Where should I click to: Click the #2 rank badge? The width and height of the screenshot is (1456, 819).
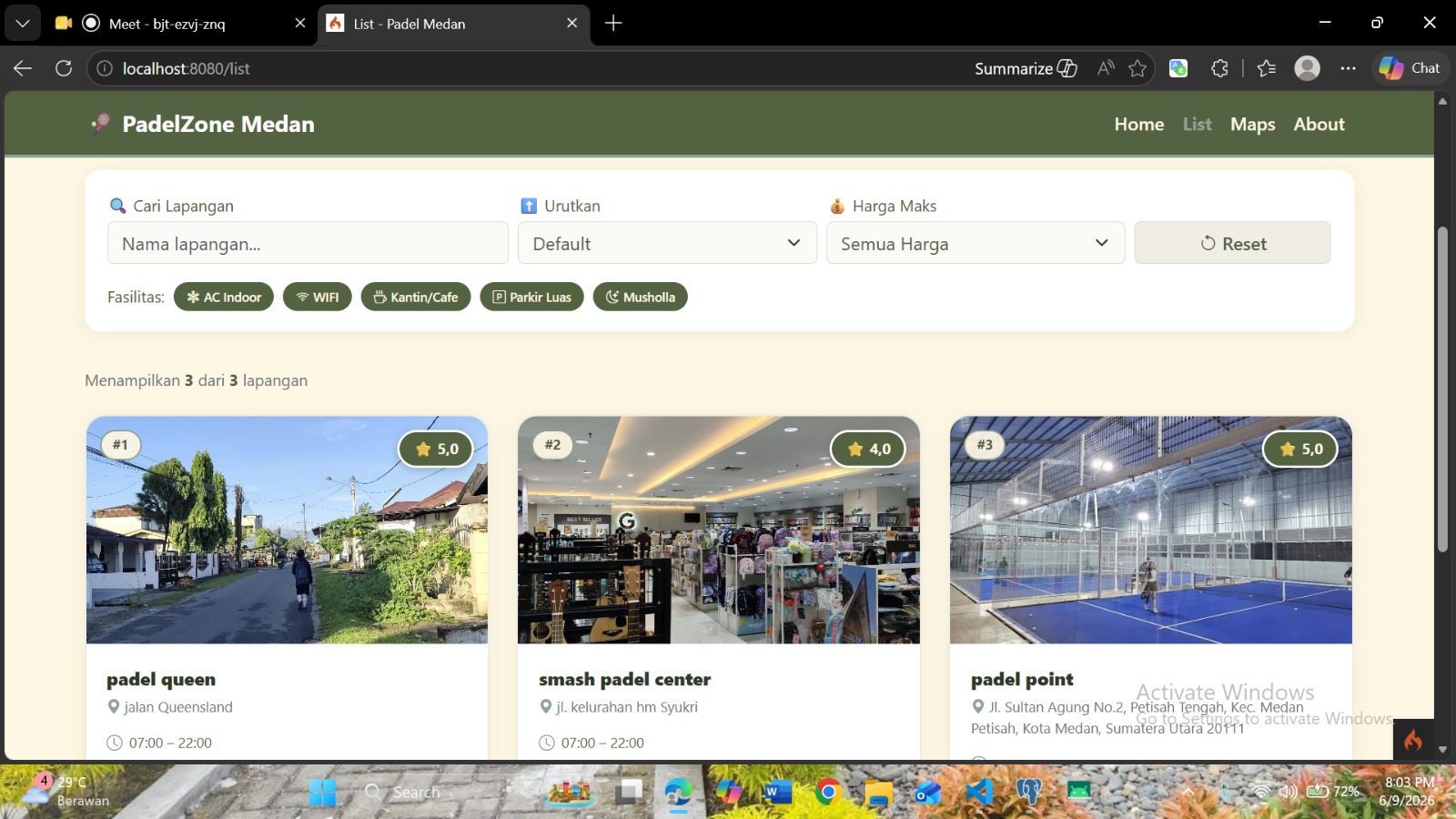552,444
